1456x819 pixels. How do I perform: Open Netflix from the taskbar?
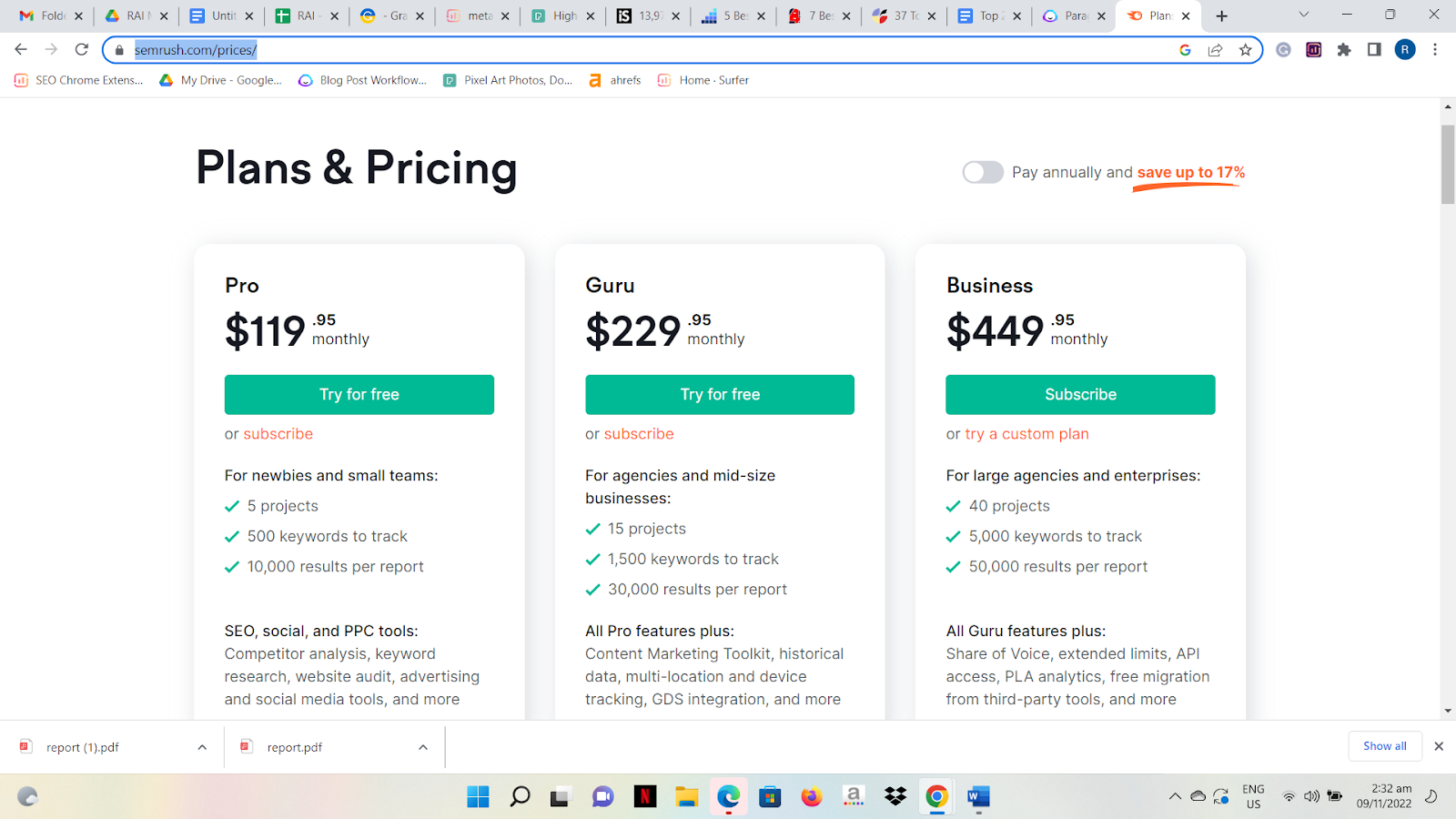tap(645, 797)
